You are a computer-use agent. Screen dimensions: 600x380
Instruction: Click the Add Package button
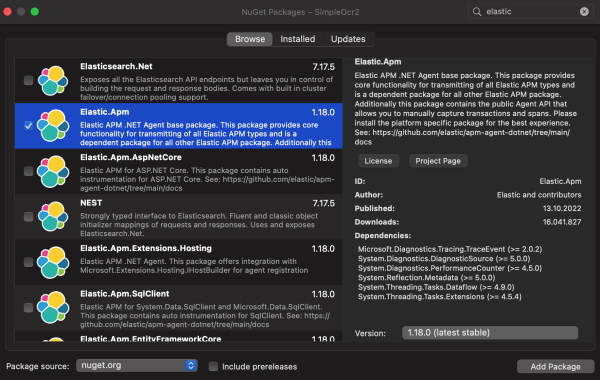(x=555, y=367)
